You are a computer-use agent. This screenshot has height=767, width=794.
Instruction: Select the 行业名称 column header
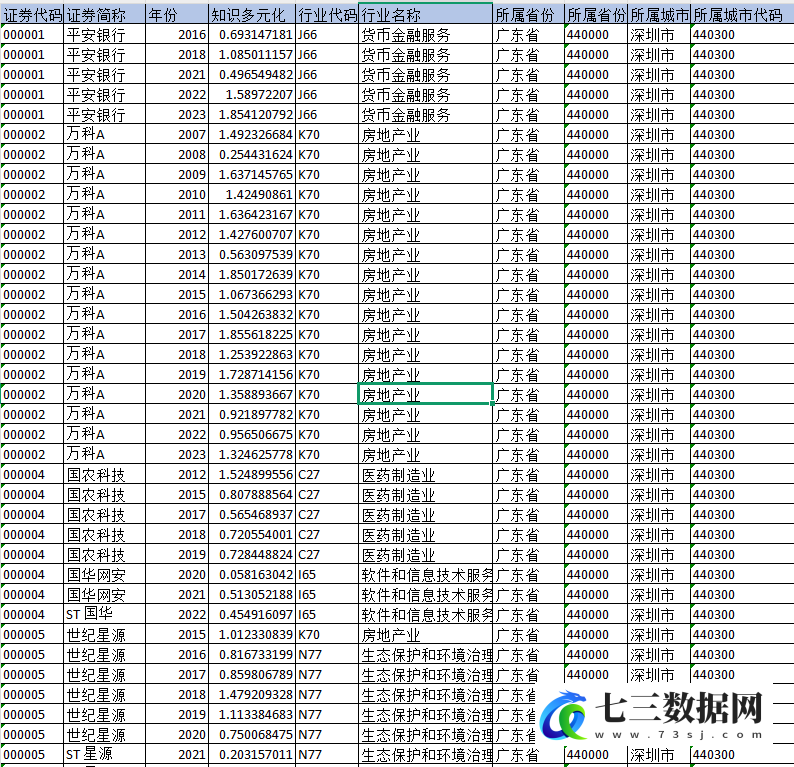tap(425, 15)
